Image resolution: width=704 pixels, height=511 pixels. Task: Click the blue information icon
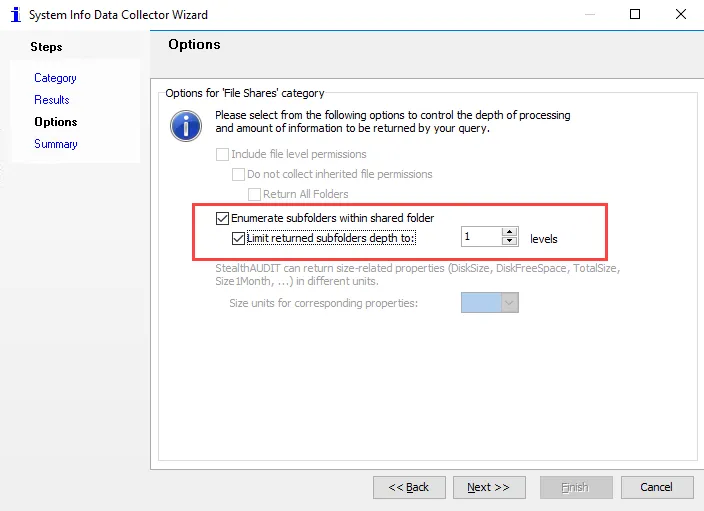tap(186, 126)
